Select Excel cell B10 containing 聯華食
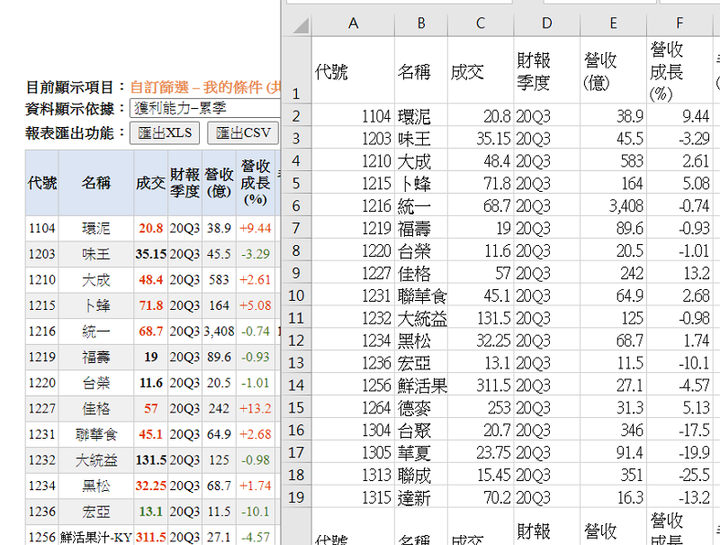The image size is (720, 545). click(x=421, y=296)
